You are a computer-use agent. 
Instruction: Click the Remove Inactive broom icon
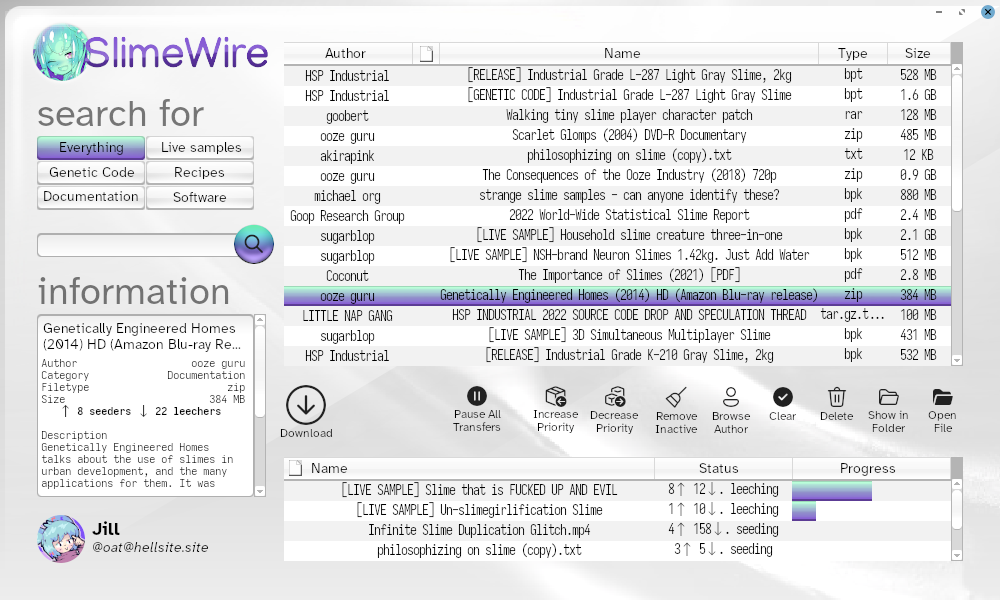click(x=676, y=397)
